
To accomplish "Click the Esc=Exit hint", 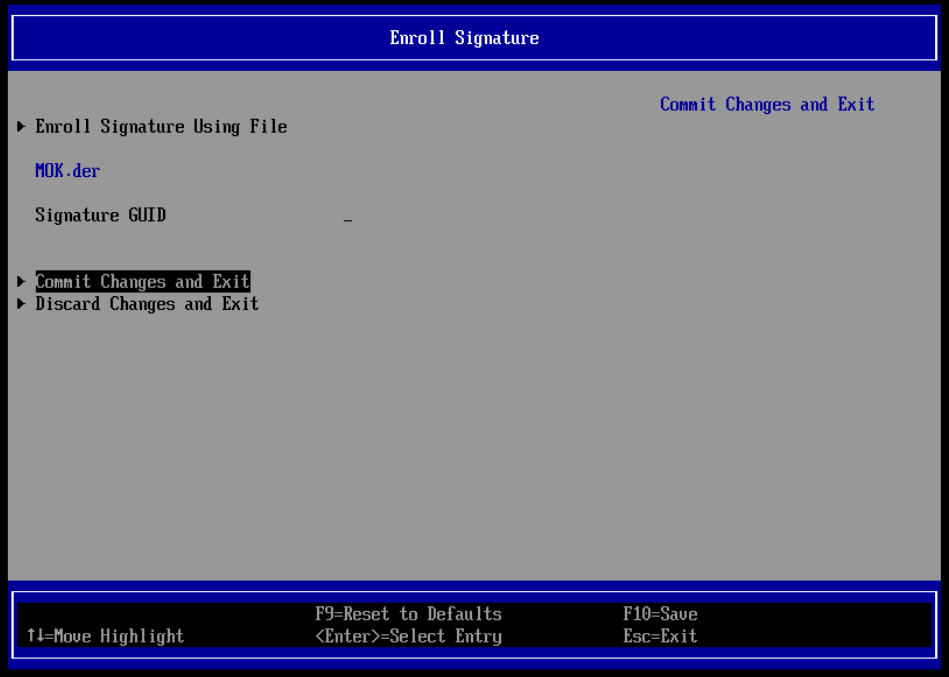I will (x=660, y=636).
